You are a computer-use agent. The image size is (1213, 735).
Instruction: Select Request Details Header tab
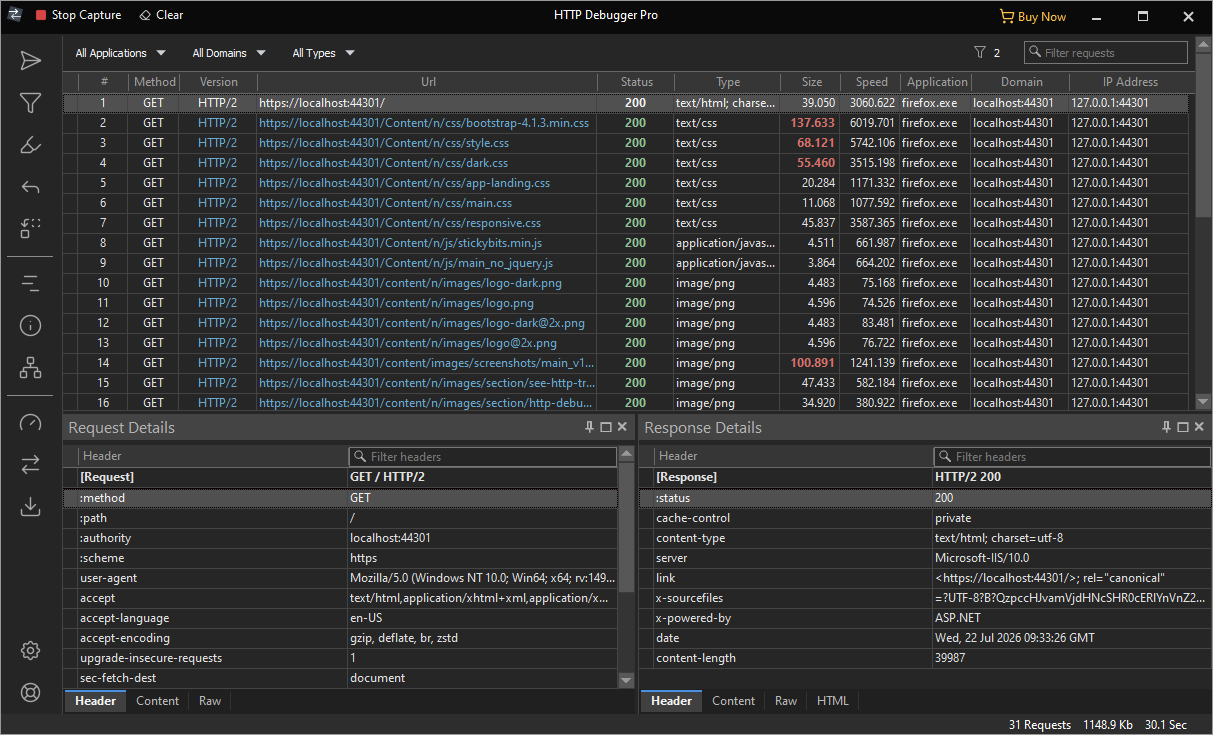96,701
